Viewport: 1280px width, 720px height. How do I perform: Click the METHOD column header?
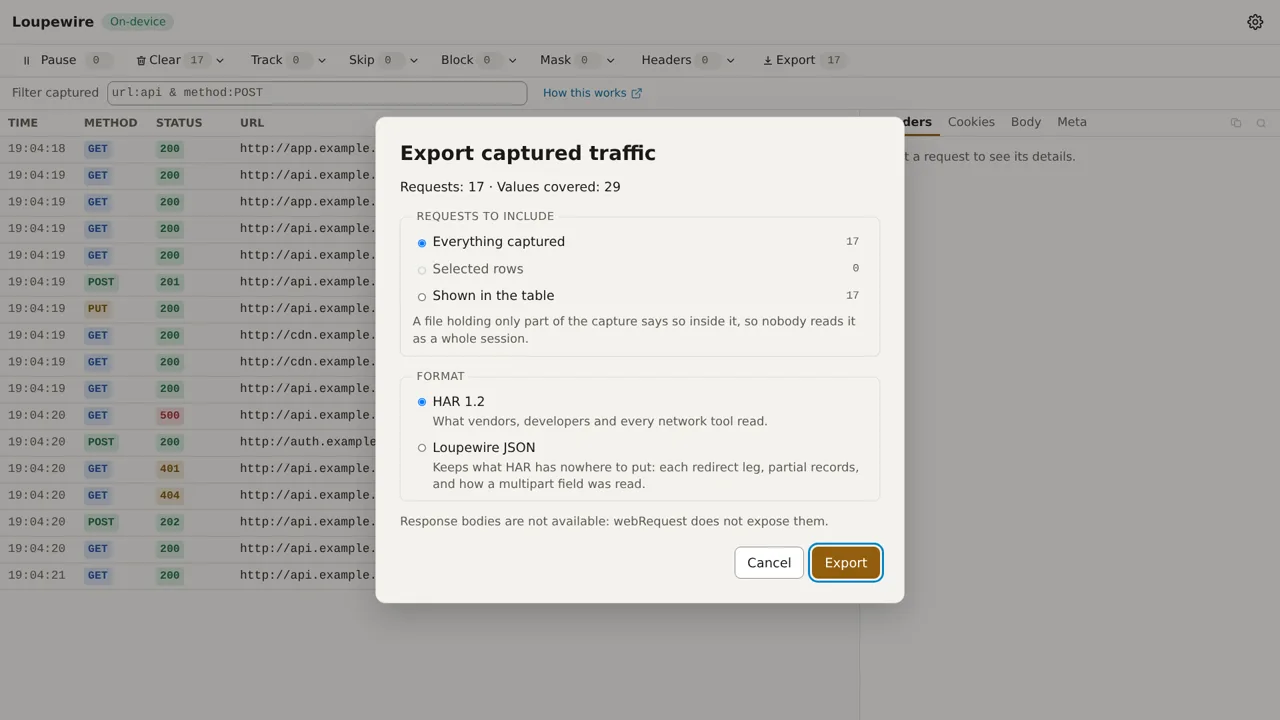pos(111,123)
